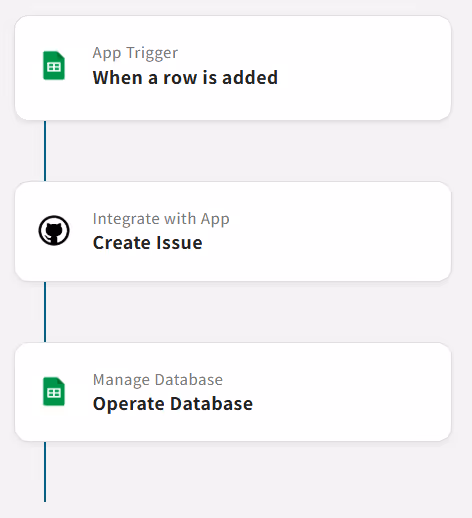Open the 'When a row is added' step

pos(233,68)
